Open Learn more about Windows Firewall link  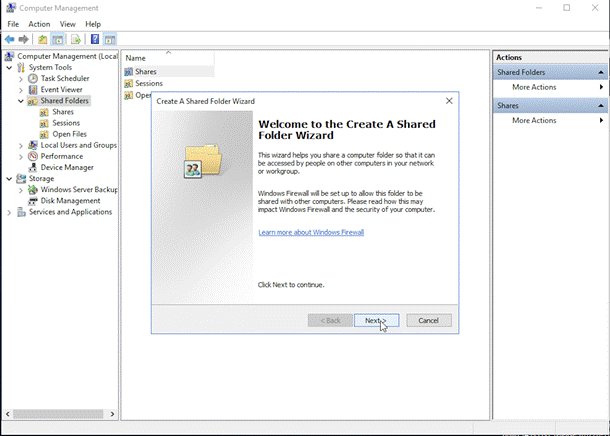(311, 233)
